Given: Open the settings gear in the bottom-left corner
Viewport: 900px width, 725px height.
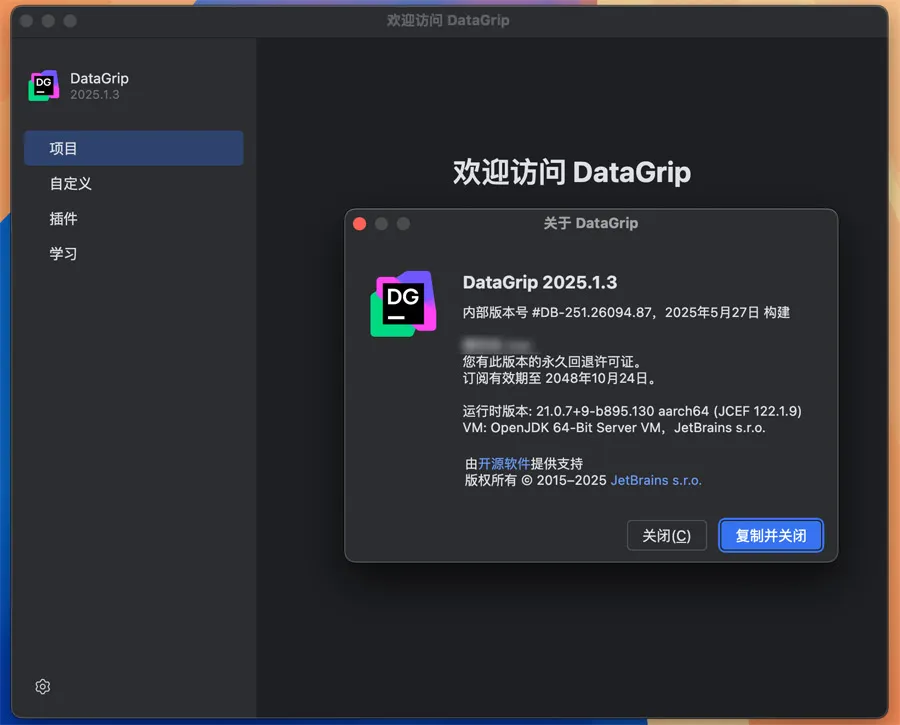Looking at the screenshot, I should click(43, 687).
